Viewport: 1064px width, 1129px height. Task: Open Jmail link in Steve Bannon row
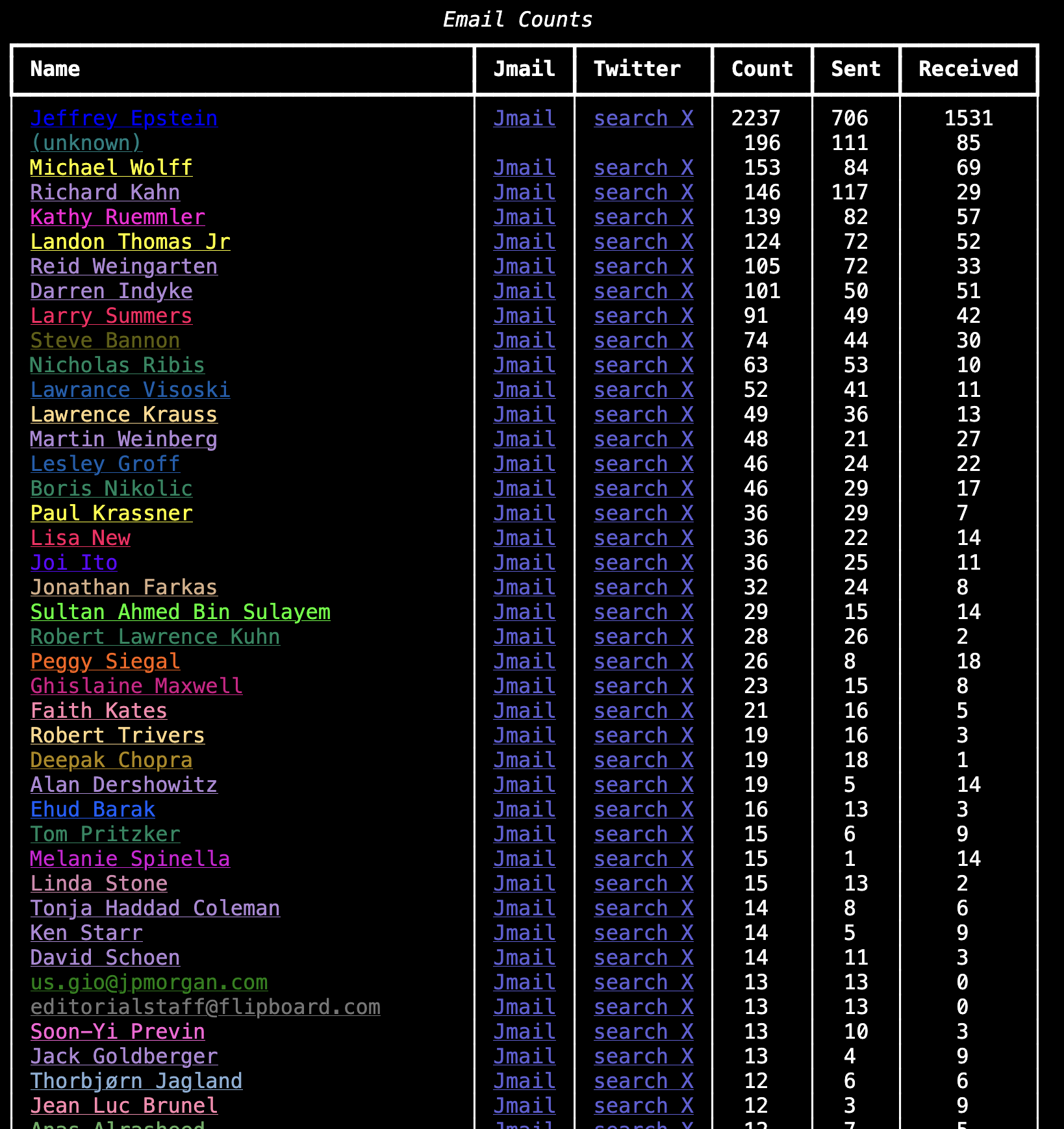pyautogui.click(x=524, y=340)
